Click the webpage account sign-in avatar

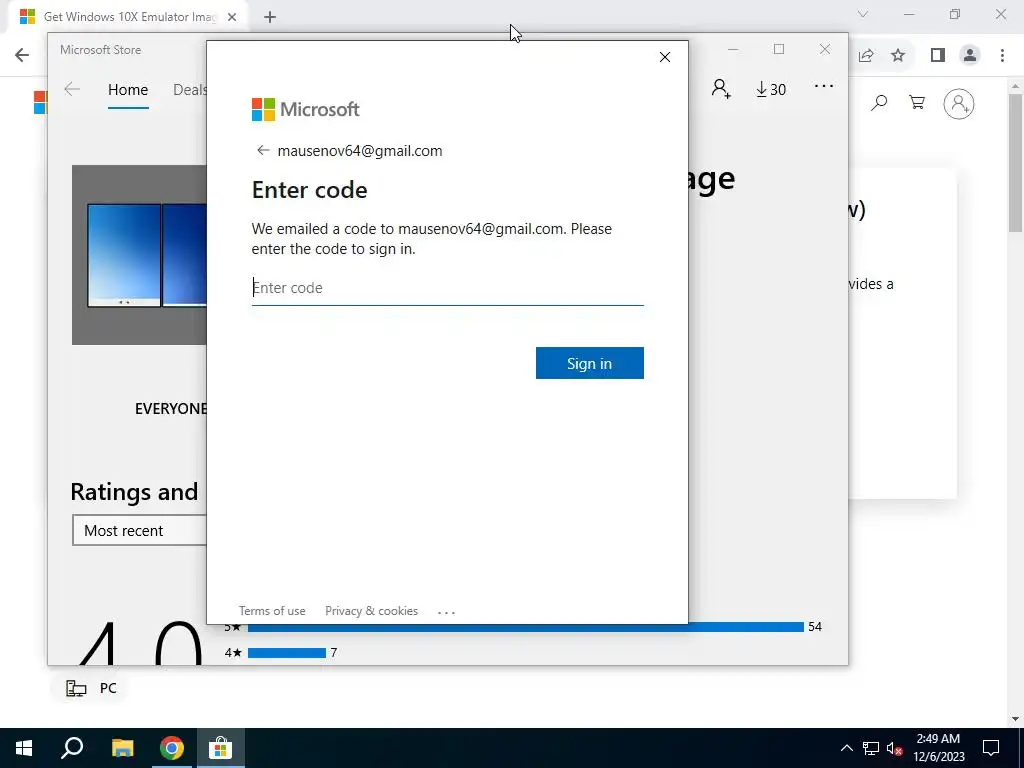(x=959, y=103)
